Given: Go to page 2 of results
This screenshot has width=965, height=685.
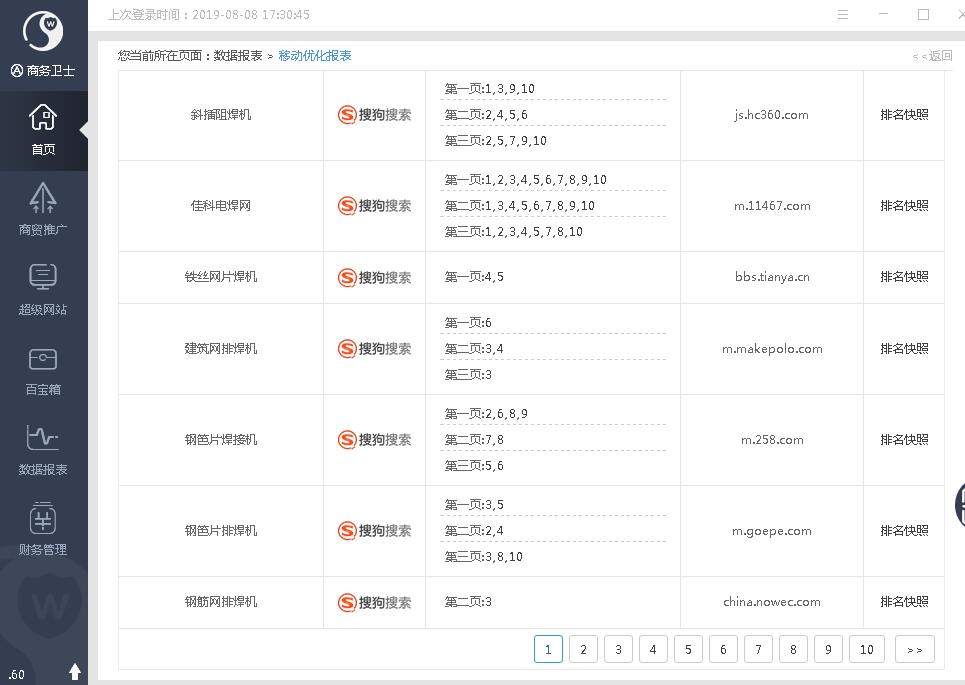Looking at the screenshot, I should click(x=583, y=649).
